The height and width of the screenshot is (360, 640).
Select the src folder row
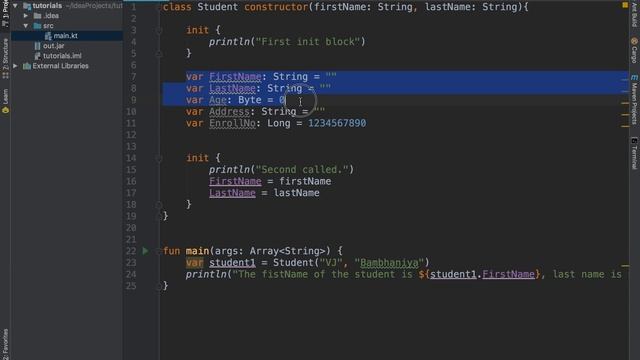[x=67, y=26]
